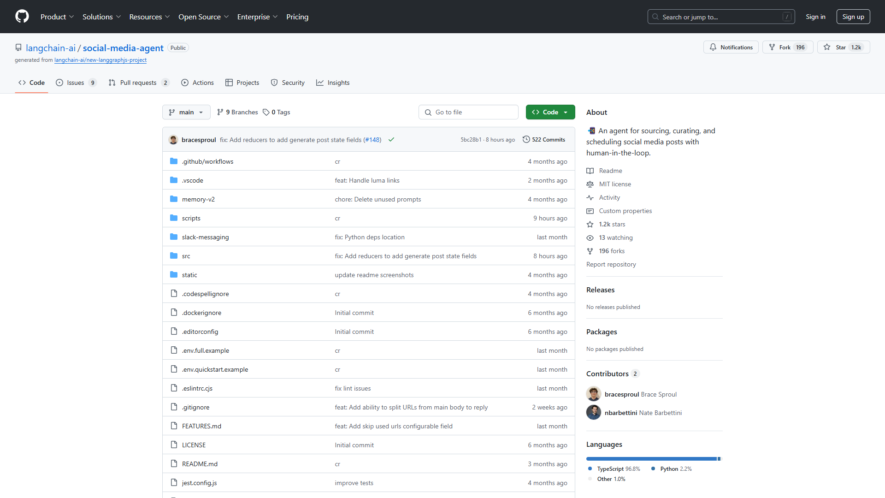Open the src folder icon
The height and width of the screenshot is (498, 885).
point(174,256)
